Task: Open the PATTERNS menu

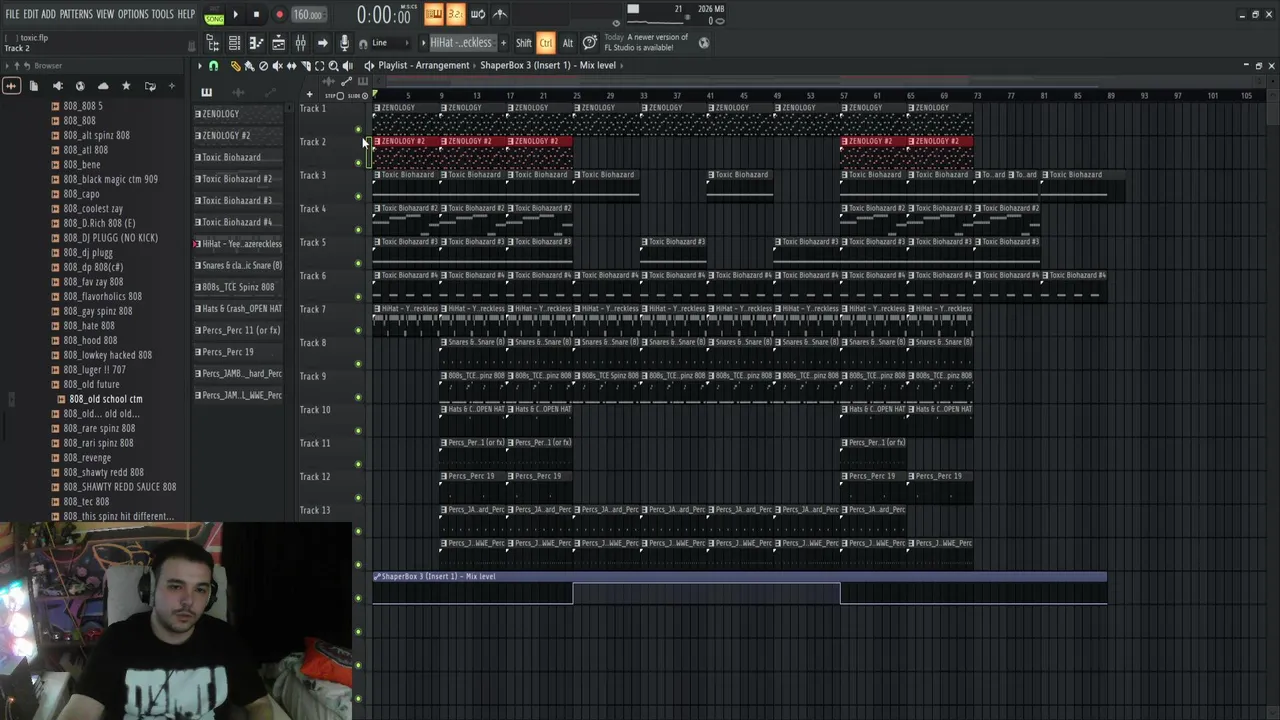Action: (x=76, y=14)
